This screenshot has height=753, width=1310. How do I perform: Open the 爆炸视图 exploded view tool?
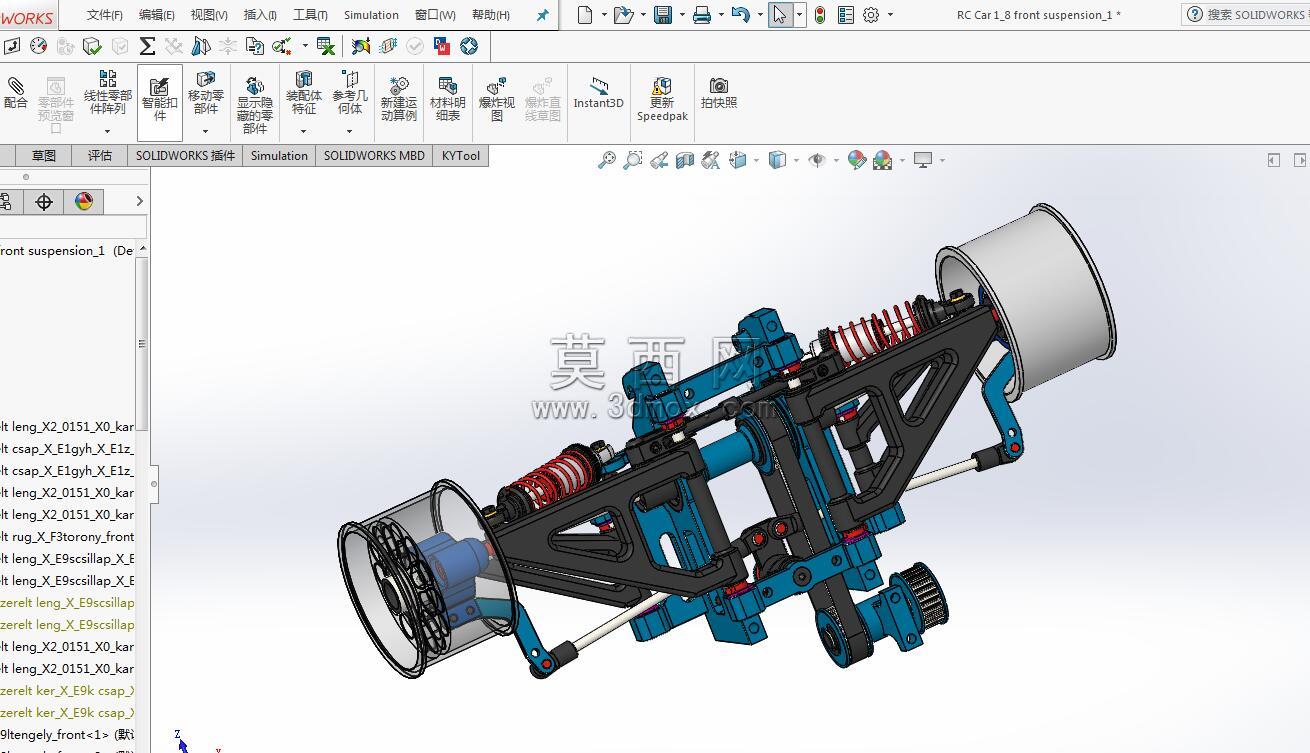click(x=496, y=100)
